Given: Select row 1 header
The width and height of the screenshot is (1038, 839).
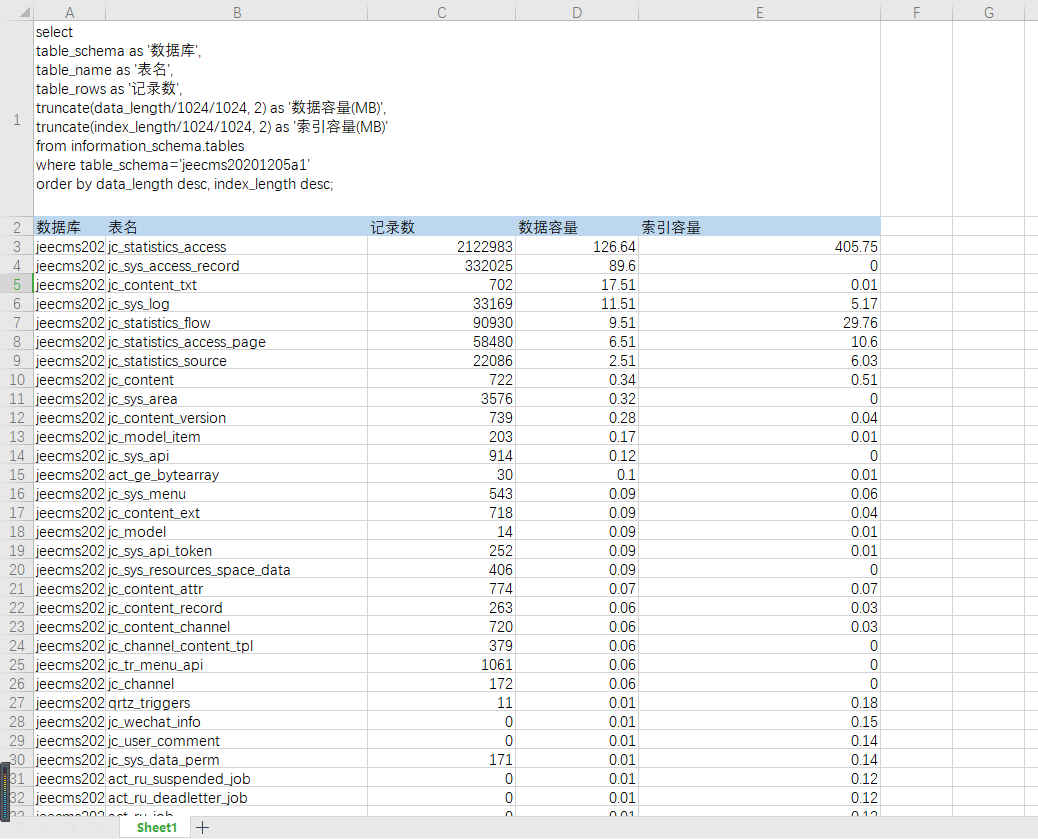Looking at the screenshot, I should click(16, 120).
